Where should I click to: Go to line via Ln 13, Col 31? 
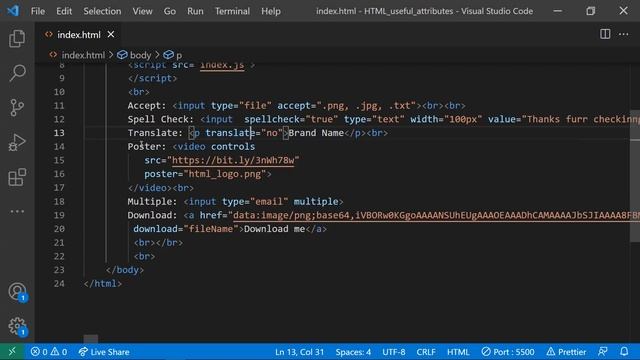coord(299,352)
